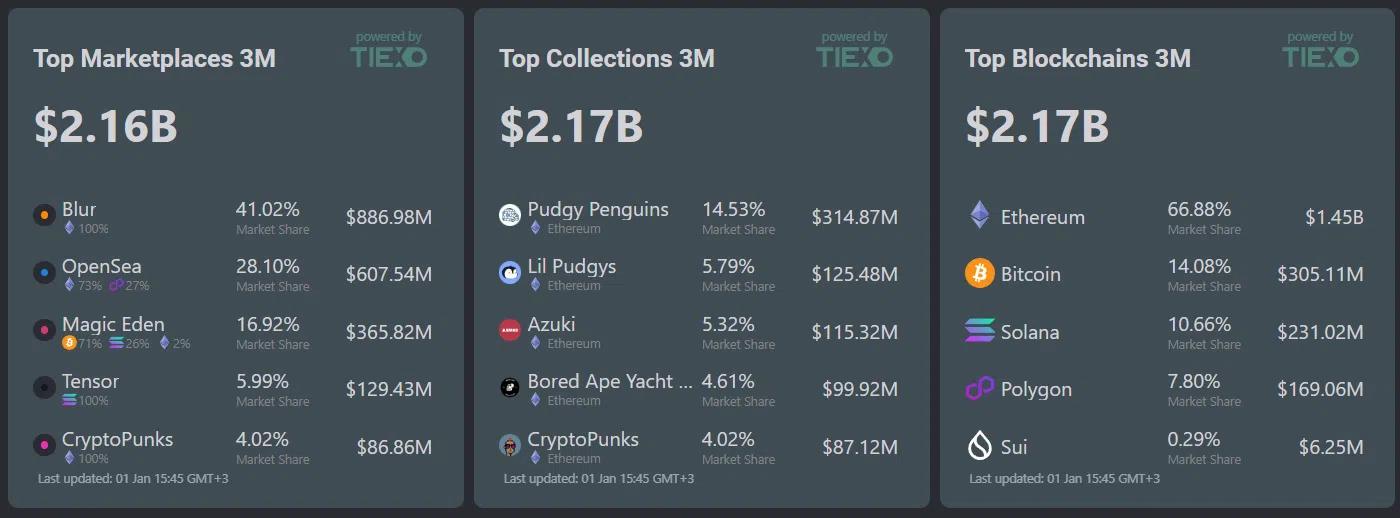
Task: Click the Sui droplet logo icon
Action: click(979, 446)
